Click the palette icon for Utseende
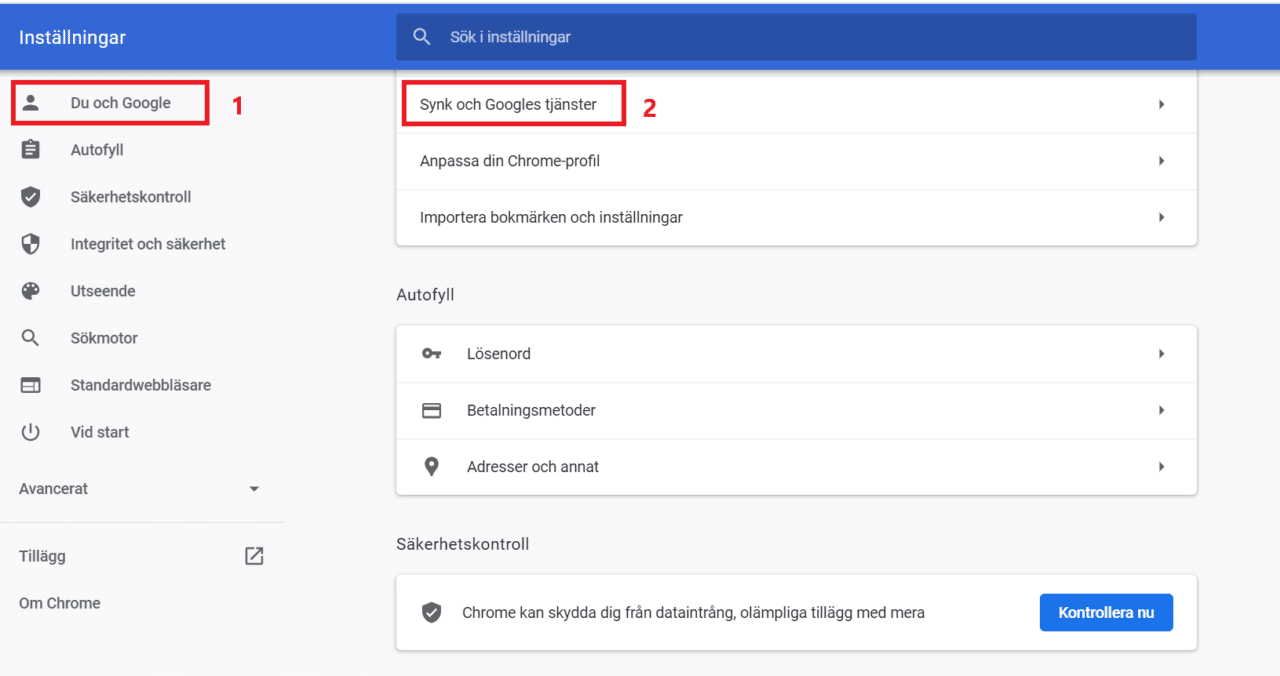Screen dimensions: 1280x676 click(x=31, y=291)
